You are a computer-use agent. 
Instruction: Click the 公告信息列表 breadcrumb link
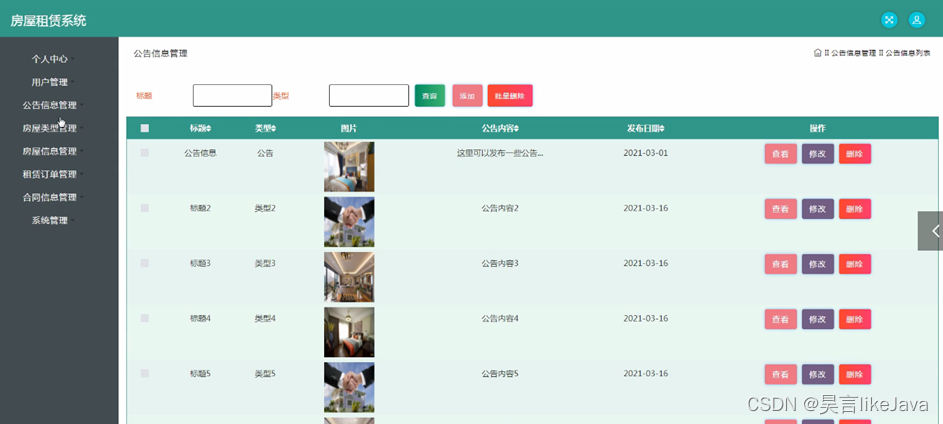[908, 54]
